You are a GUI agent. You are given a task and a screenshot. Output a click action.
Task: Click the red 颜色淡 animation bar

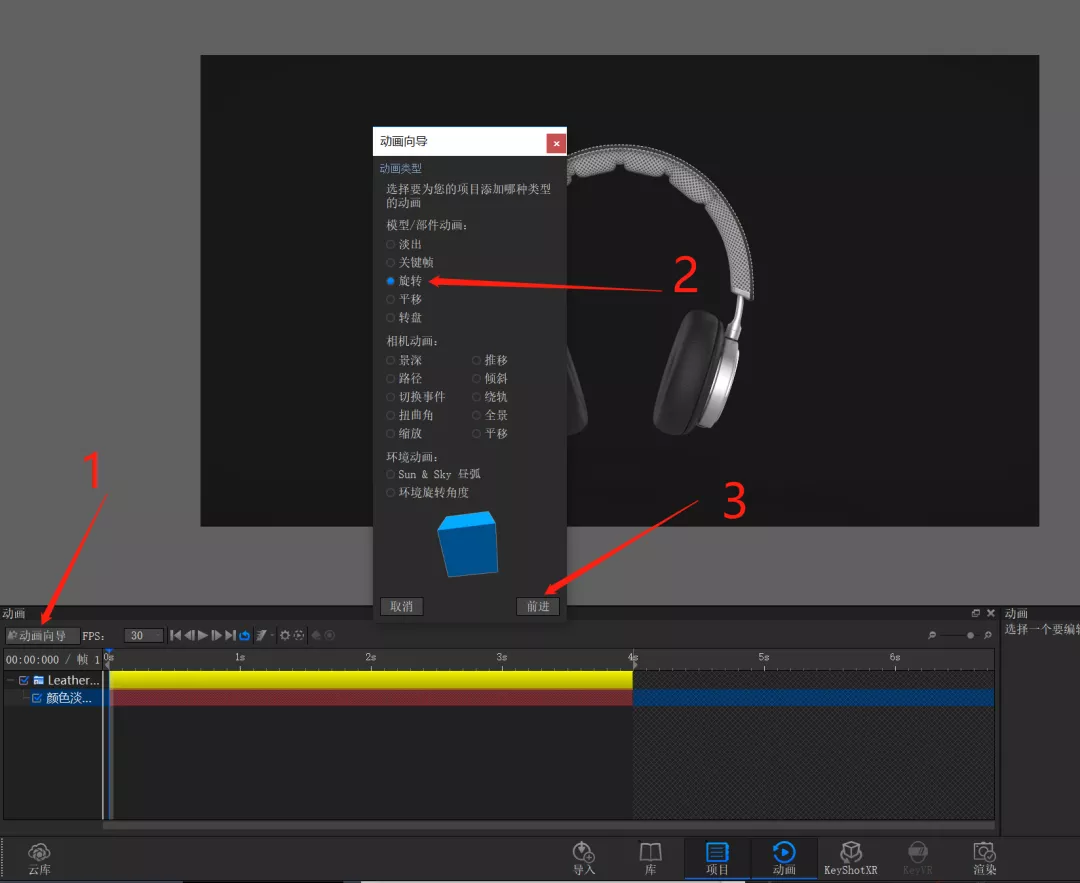371,698
